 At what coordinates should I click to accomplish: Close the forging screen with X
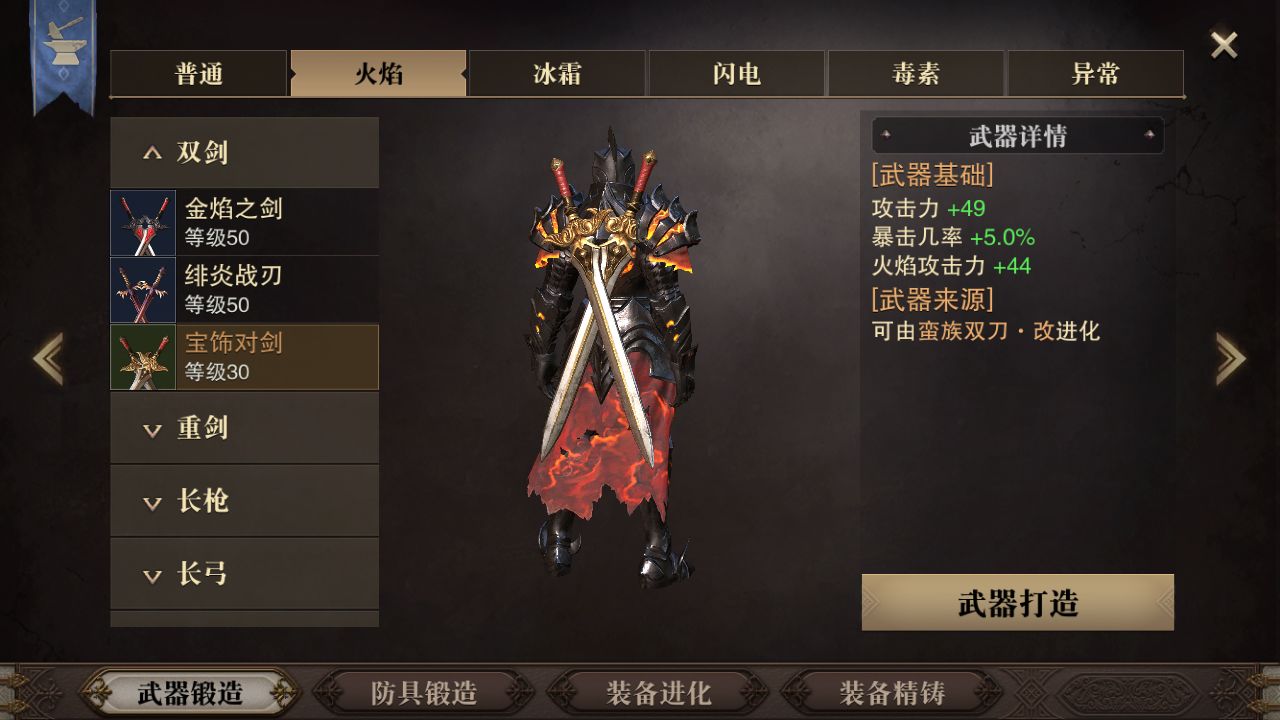[1224, 45]
